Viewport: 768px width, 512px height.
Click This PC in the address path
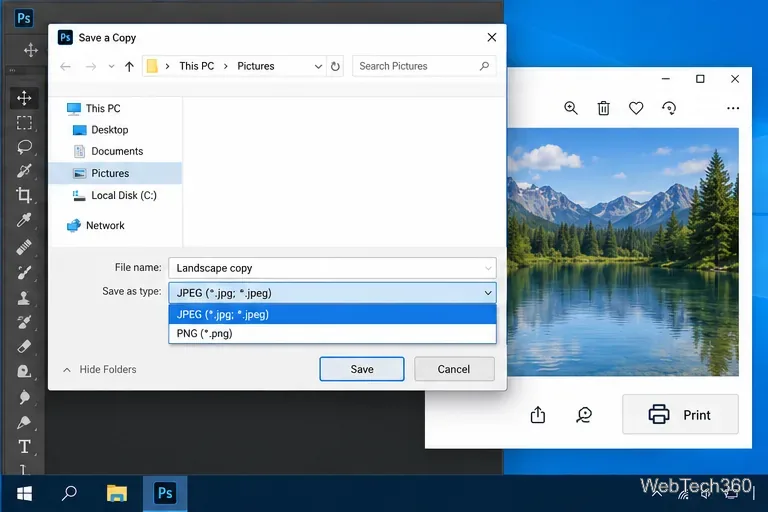click(x=196, y=66)
